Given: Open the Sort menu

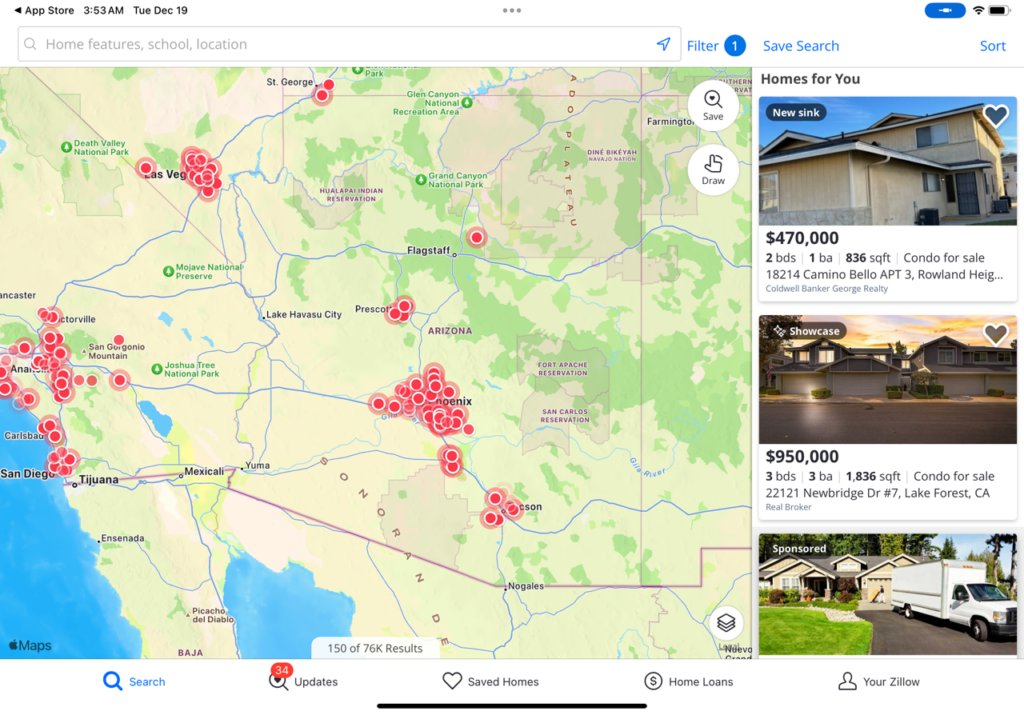Looking at the screenshot, I should pos(993,46).
